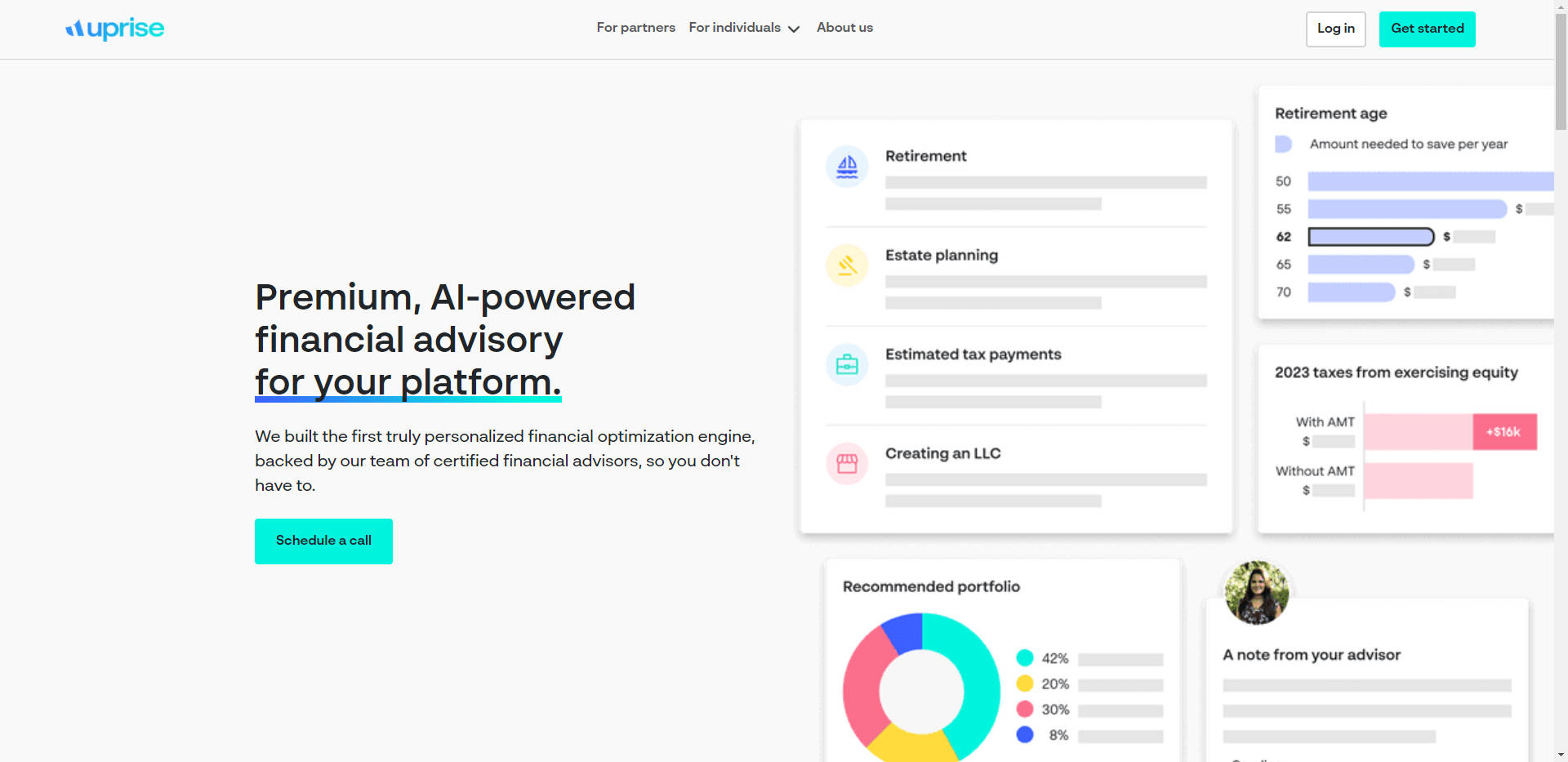Click the Estimated tax payments briefcase icon
This screenshot has width=1568, height=762.
[x=847, y=364]
